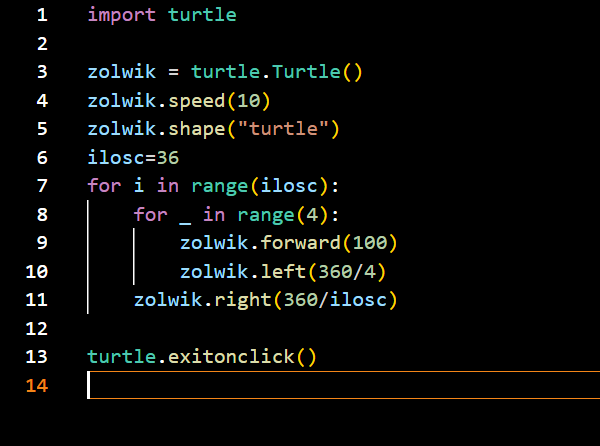Click the 'for' keyword on line 7

point(104,185)
